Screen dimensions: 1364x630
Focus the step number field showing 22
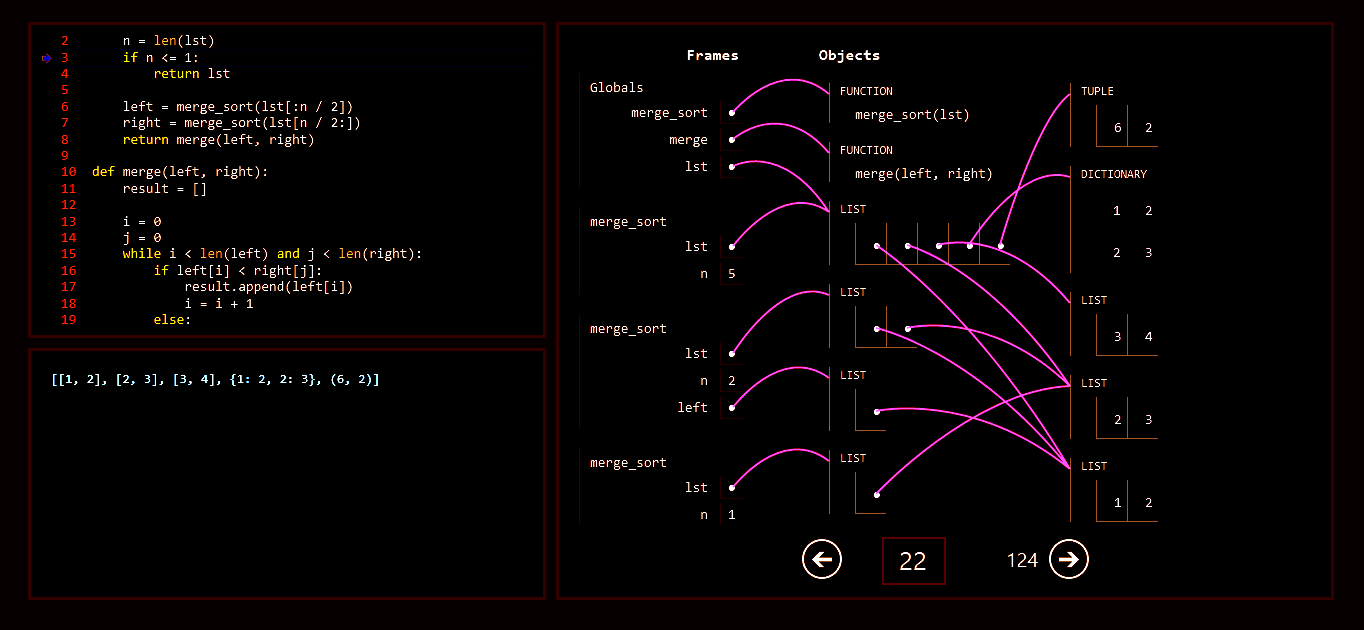(x=913, y=561)
